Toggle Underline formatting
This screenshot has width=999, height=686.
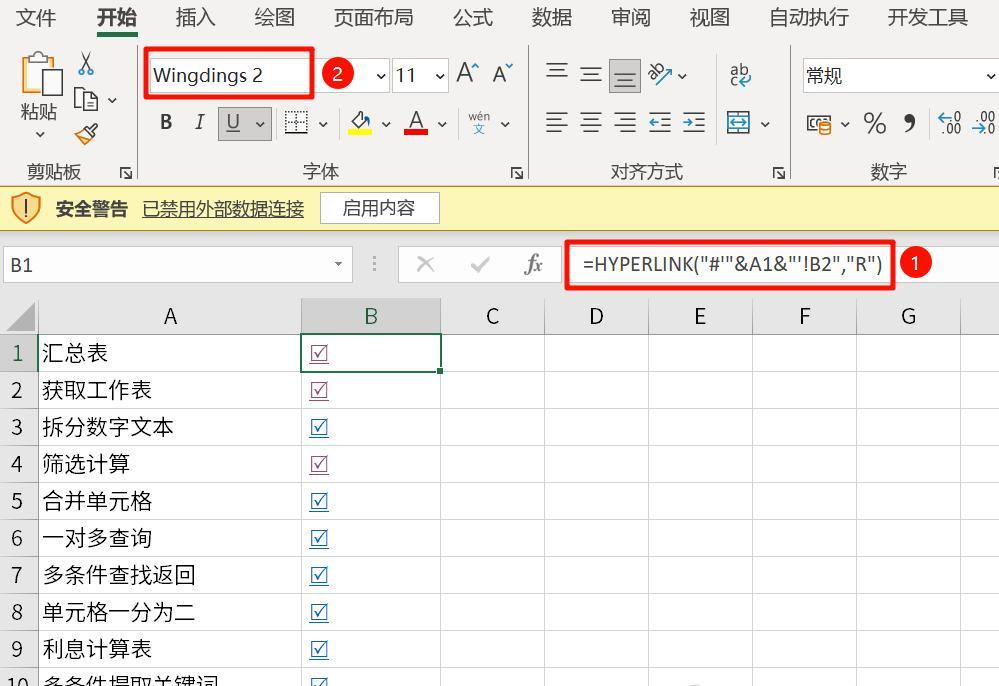(x=233, y=123)
